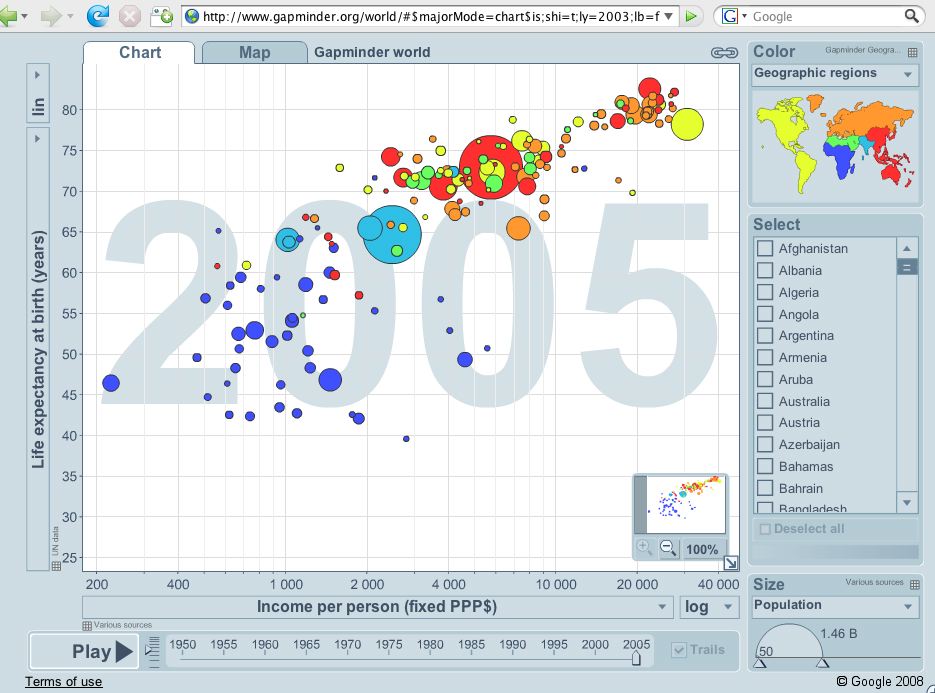The width and height of the screenshot is (935, 693).
Task: Click the zoom out magnifier icon
Action: click(668, 547)
